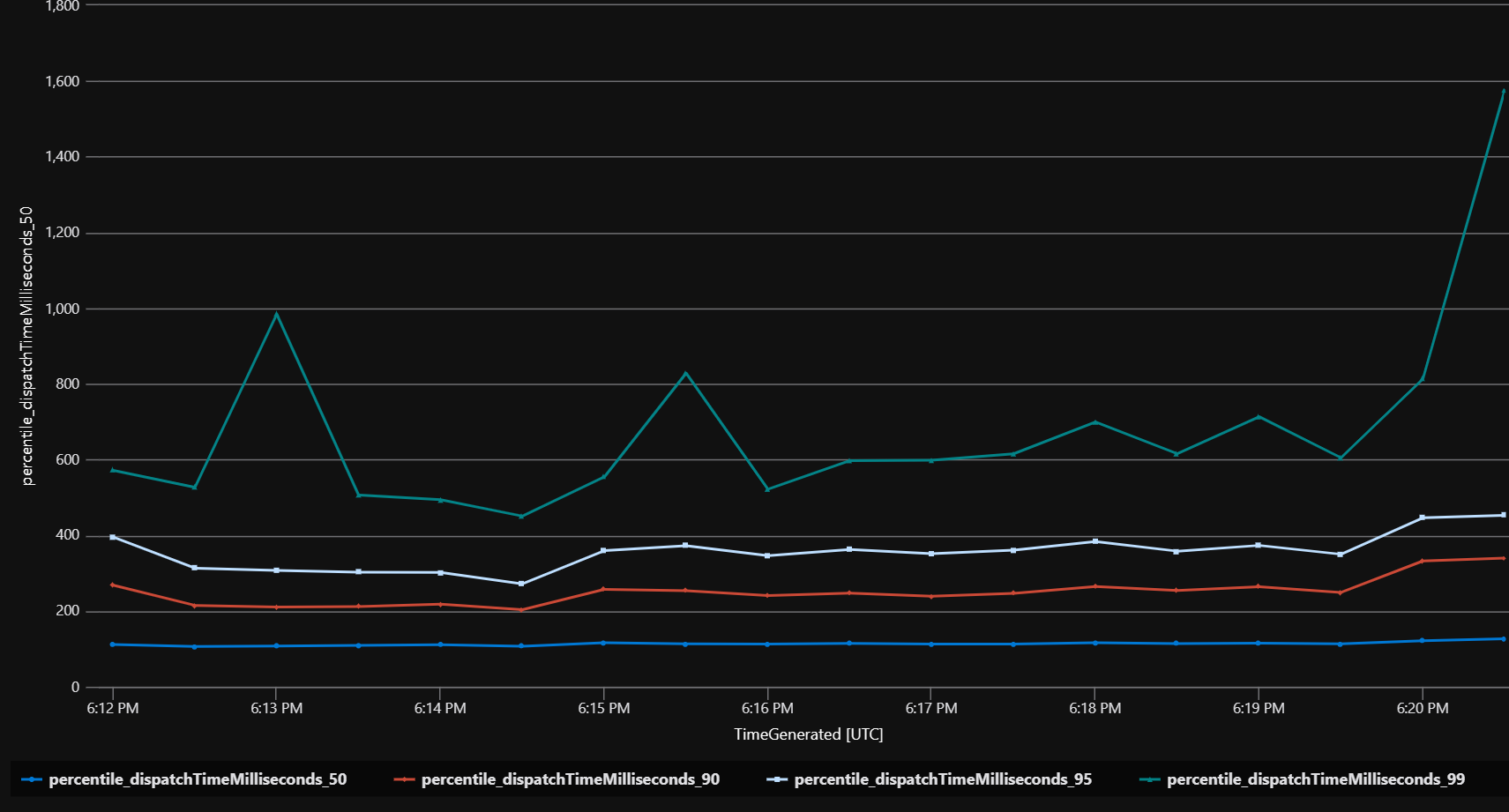Click the blue legend marker for percentile 50

coord(32,779)
